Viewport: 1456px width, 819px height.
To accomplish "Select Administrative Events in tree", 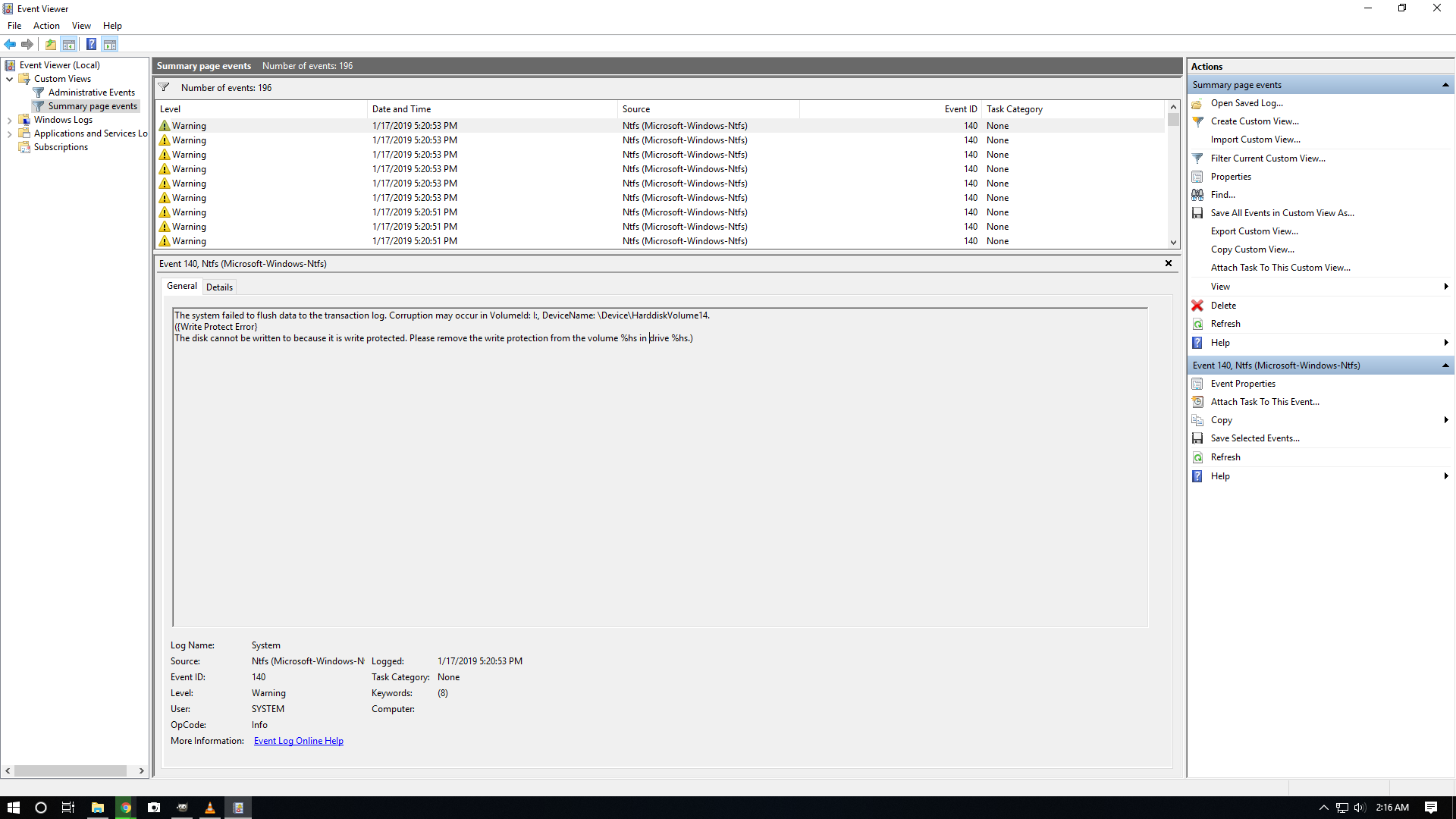I will [91, 93].
